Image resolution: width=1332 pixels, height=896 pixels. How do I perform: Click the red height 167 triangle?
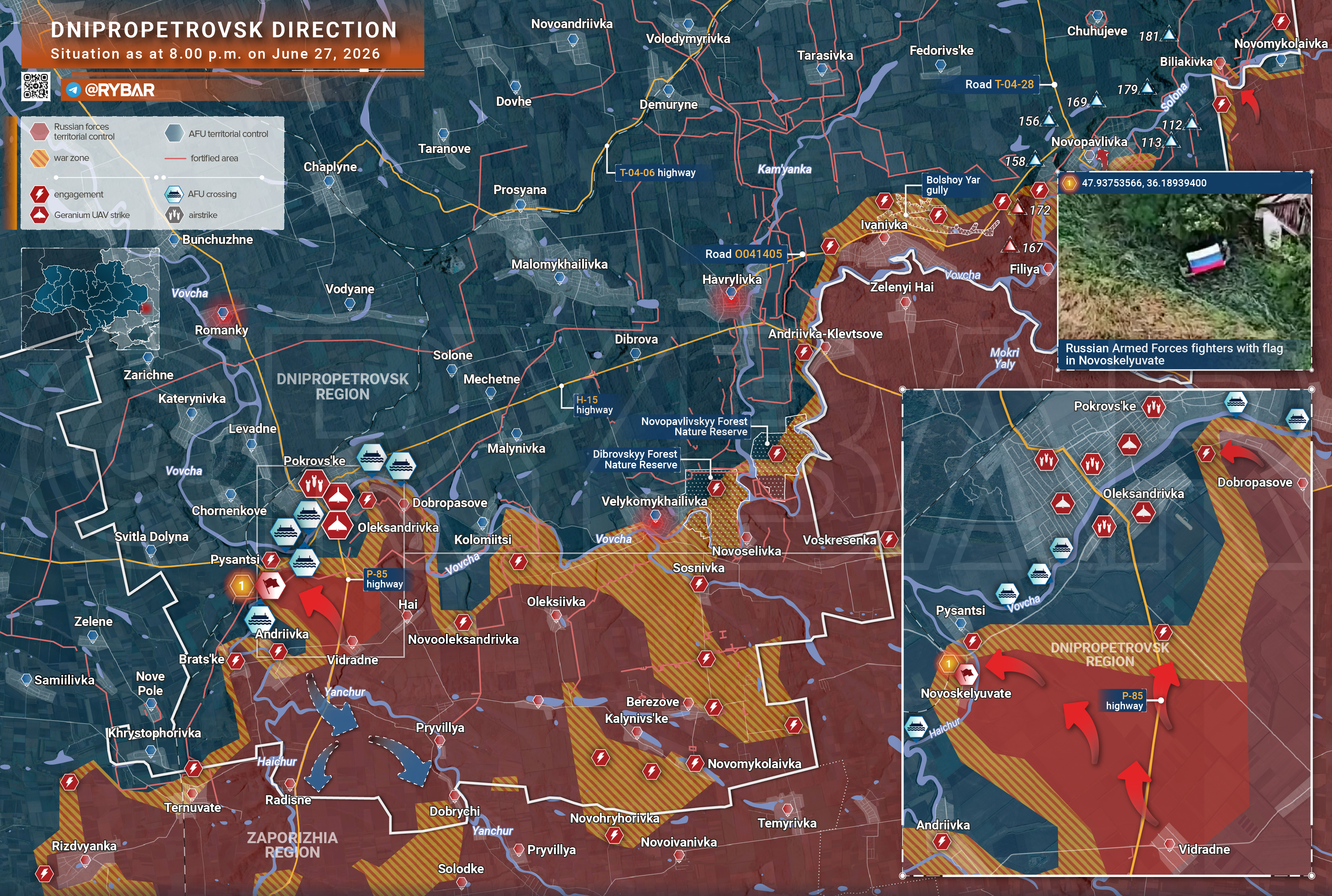click(x=1010, y=246)
